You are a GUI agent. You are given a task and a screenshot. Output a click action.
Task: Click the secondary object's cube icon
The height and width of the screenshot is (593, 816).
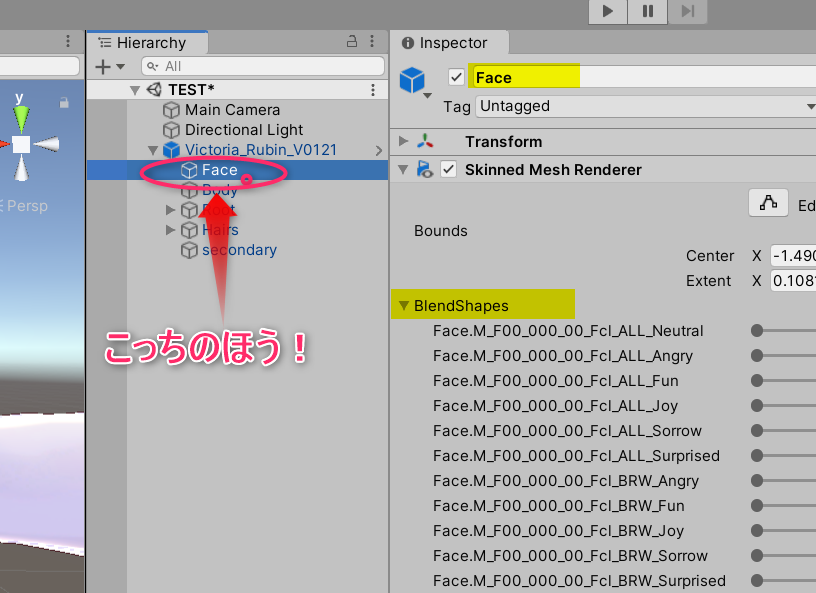[x=189, y=250]
